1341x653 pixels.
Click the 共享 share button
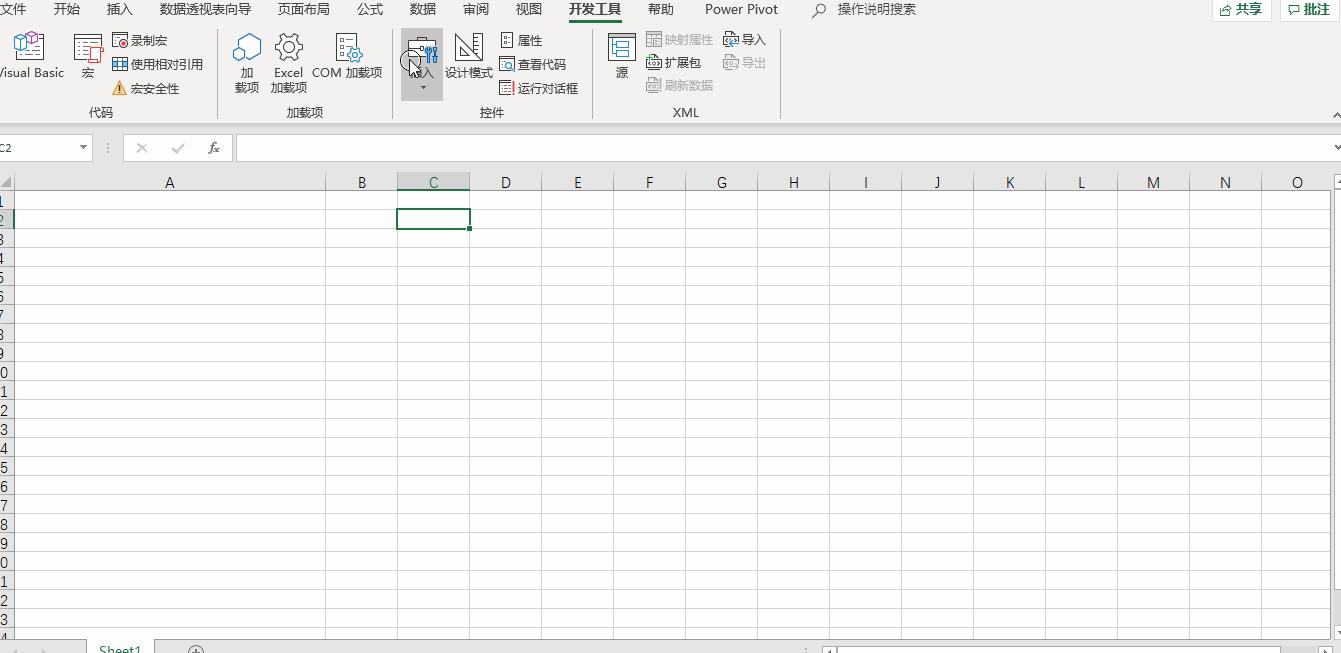1241,9
